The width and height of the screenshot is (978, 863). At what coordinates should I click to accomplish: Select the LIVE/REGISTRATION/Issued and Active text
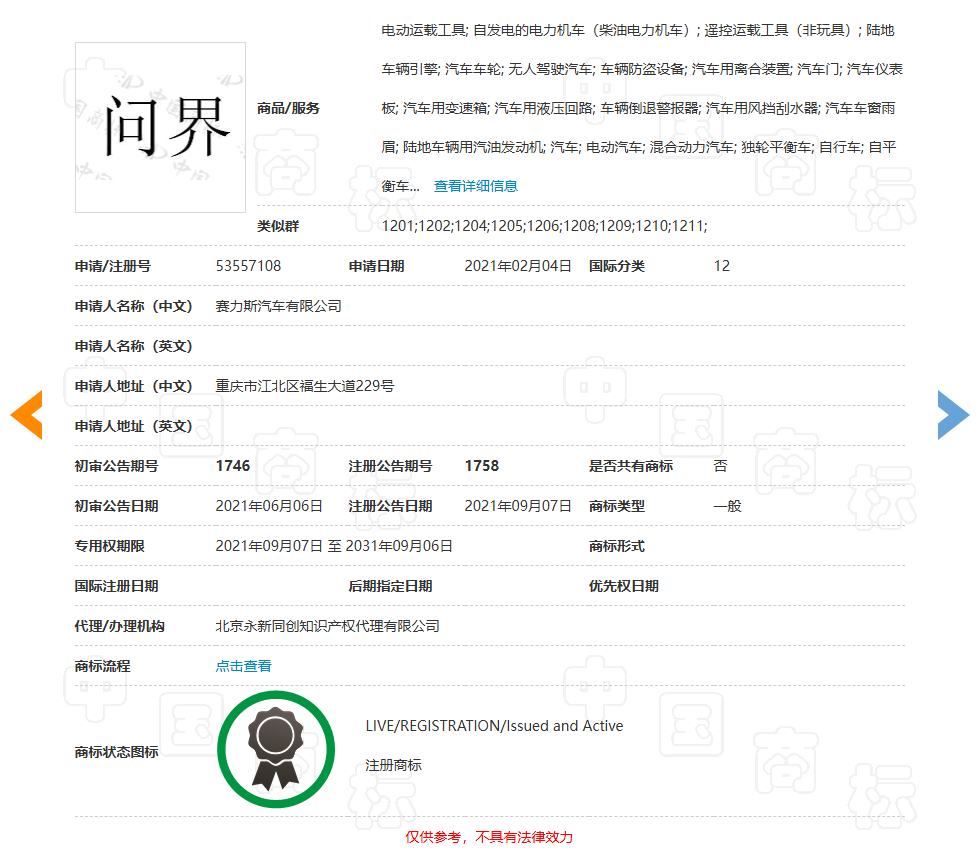click(x=494, y=726)
